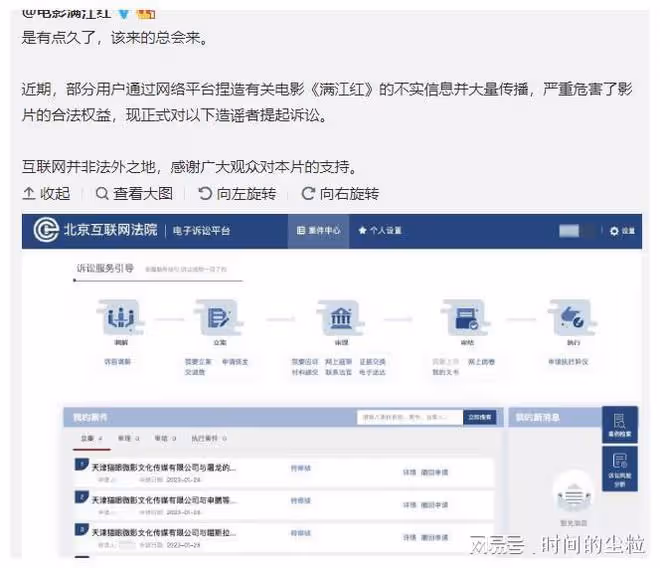
Task: Click the empty messages envelope icon
Action: 573,496
